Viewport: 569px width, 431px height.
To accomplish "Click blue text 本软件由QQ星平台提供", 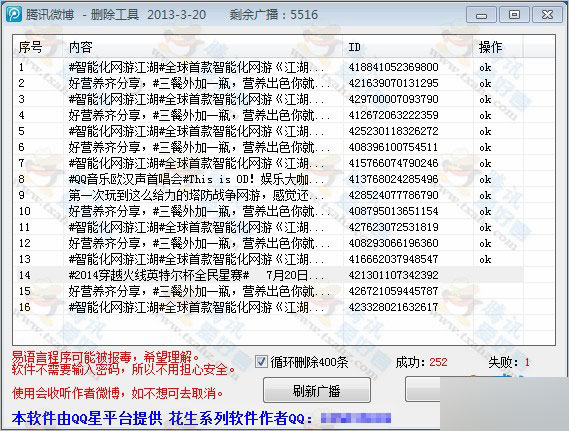I will point(87,418).
